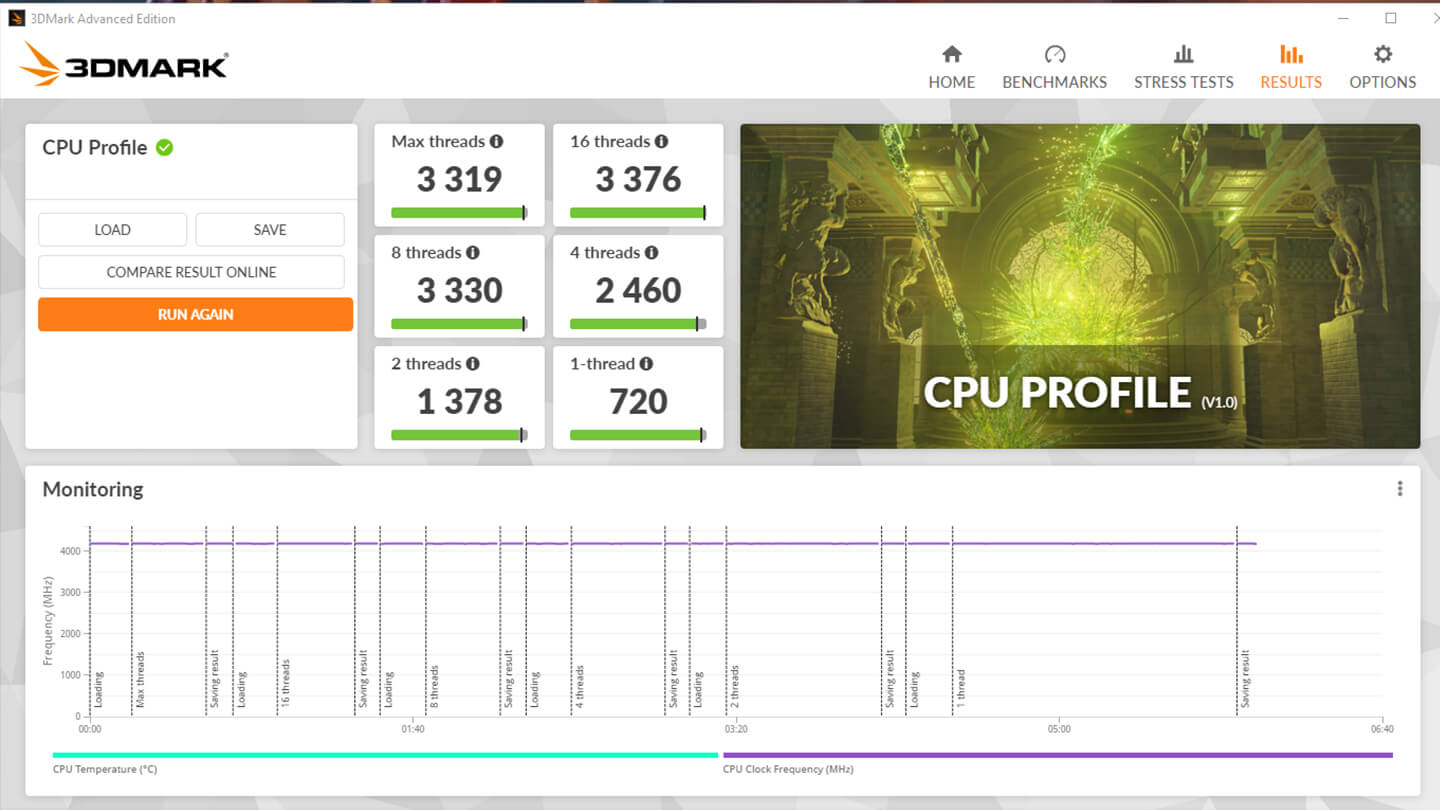1440x810 pixels.
Task: Click the '8 threads' marker in chart
Action: click(x=434, y=687)
